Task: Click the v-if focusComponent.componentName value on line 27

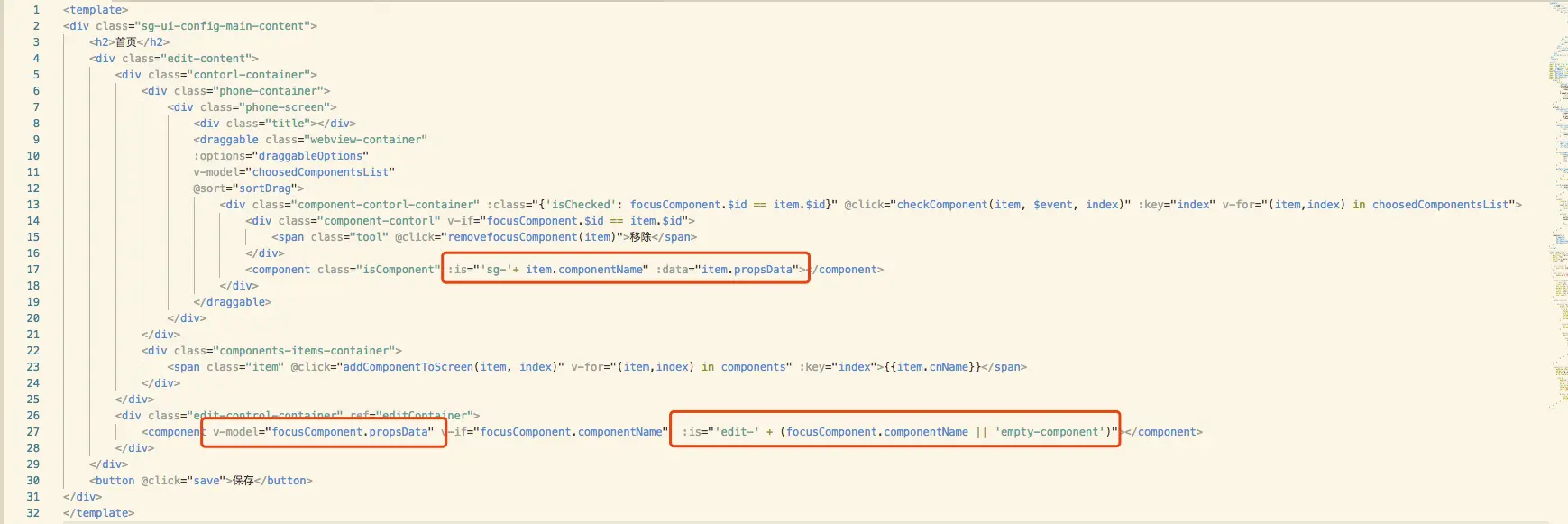Action: click(x=571, y=432)
